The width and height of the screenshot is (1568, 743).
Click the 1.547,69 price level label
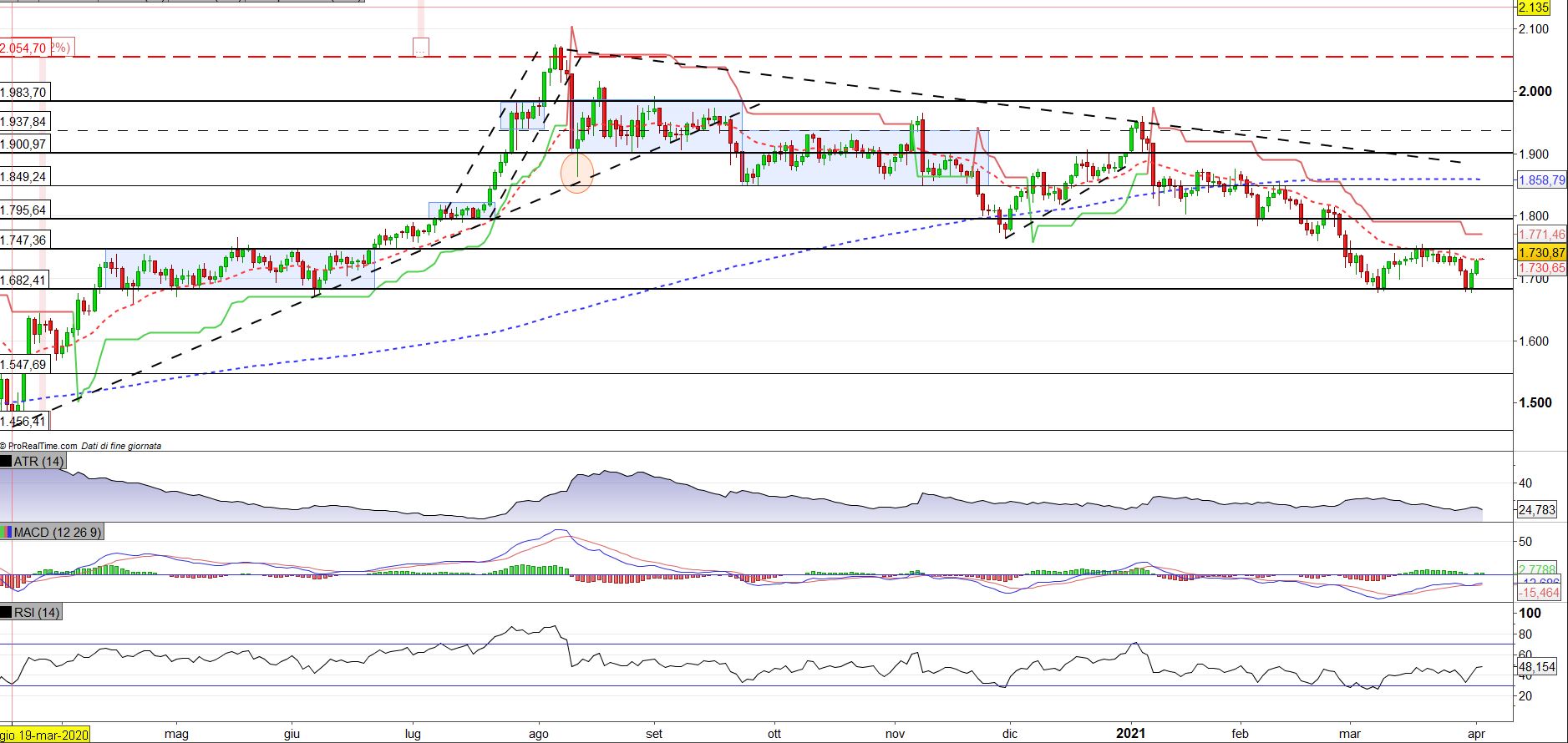click(24, 365)
